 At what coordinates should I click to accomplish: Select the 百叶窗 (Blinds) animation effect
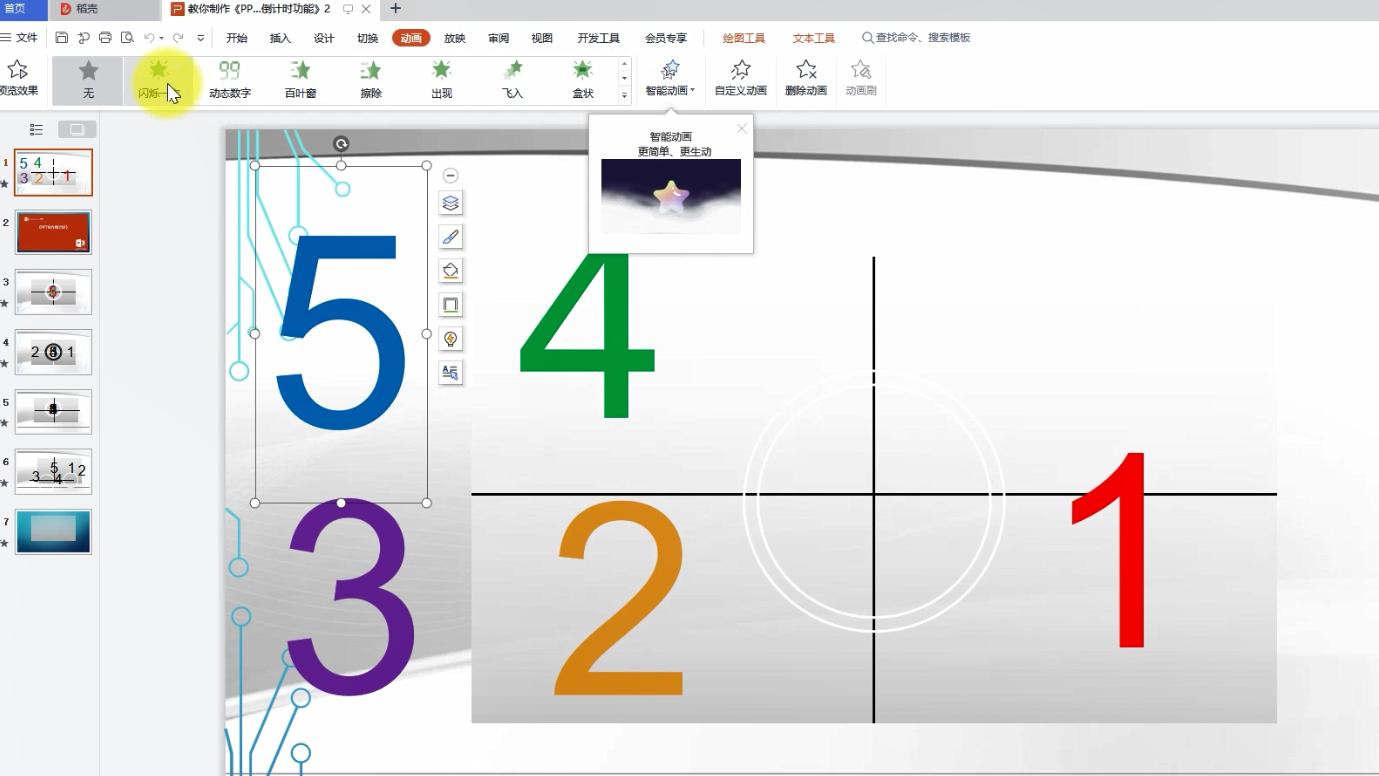300,79
